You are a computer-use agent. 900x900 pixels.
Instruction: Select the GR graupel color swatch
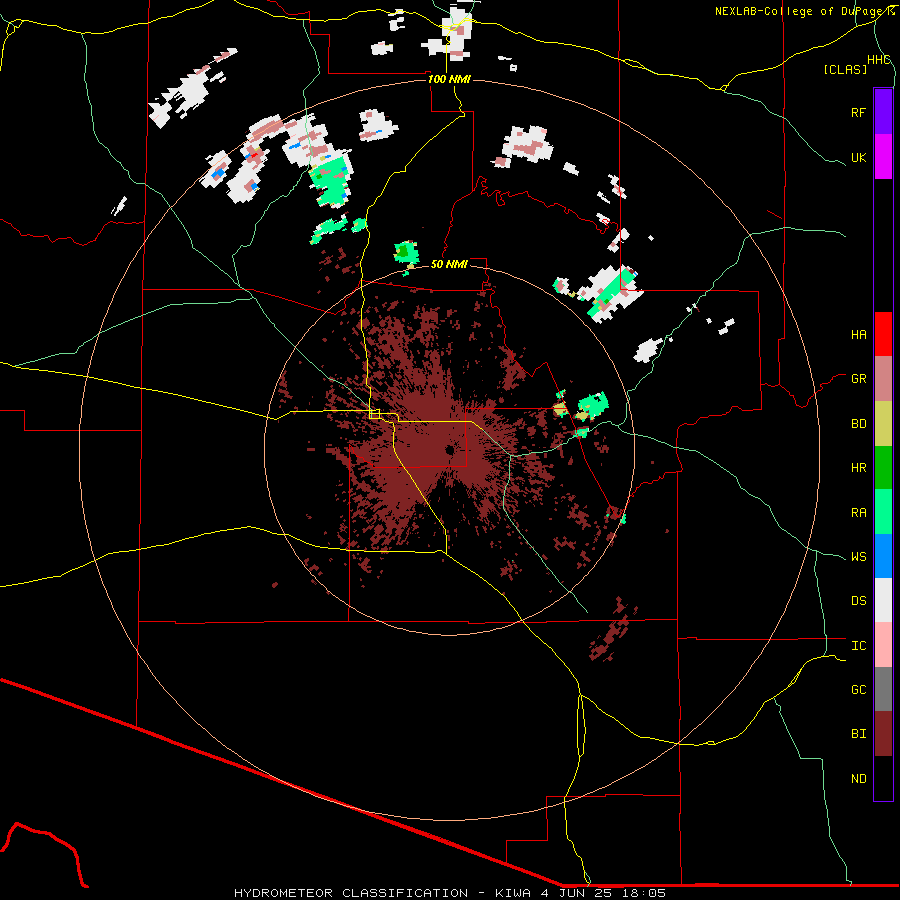tap(883, 378)
